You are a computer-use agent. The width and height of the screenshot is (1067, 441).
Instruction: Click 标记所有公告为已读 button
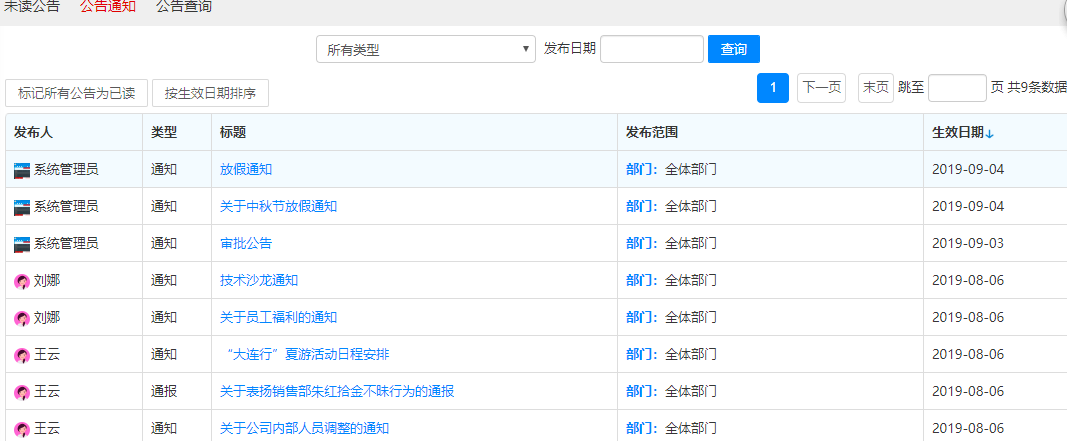(77, 93)
